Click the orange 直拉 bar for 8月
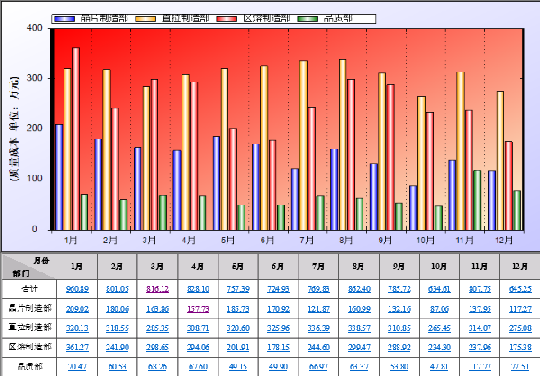Image resolution: width=540 pixels, height=376 pixels. (x=342, y=145)
